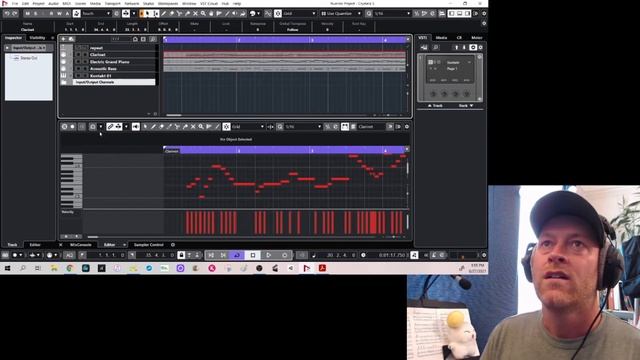
Task: Click the Undo arrow in the main toolbar
Action: click(x=7, y=13)
